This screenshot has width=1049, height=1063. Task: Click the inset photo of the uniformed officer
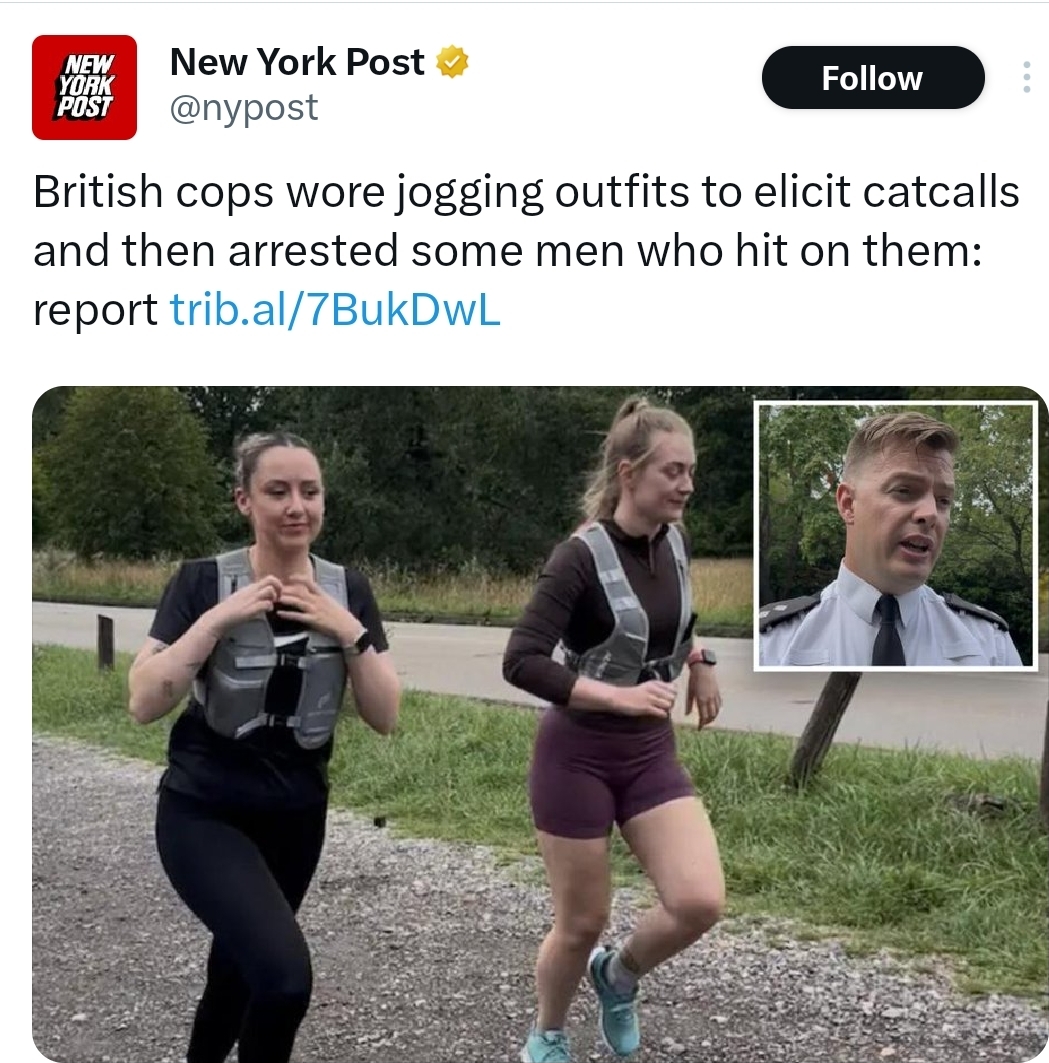896,535
